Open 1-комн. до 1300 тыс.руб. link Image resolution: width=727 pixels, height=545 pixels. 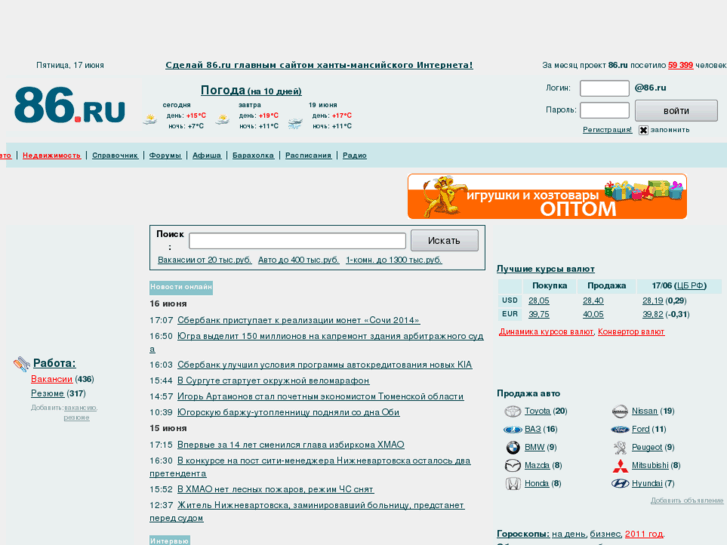point(394,260)
